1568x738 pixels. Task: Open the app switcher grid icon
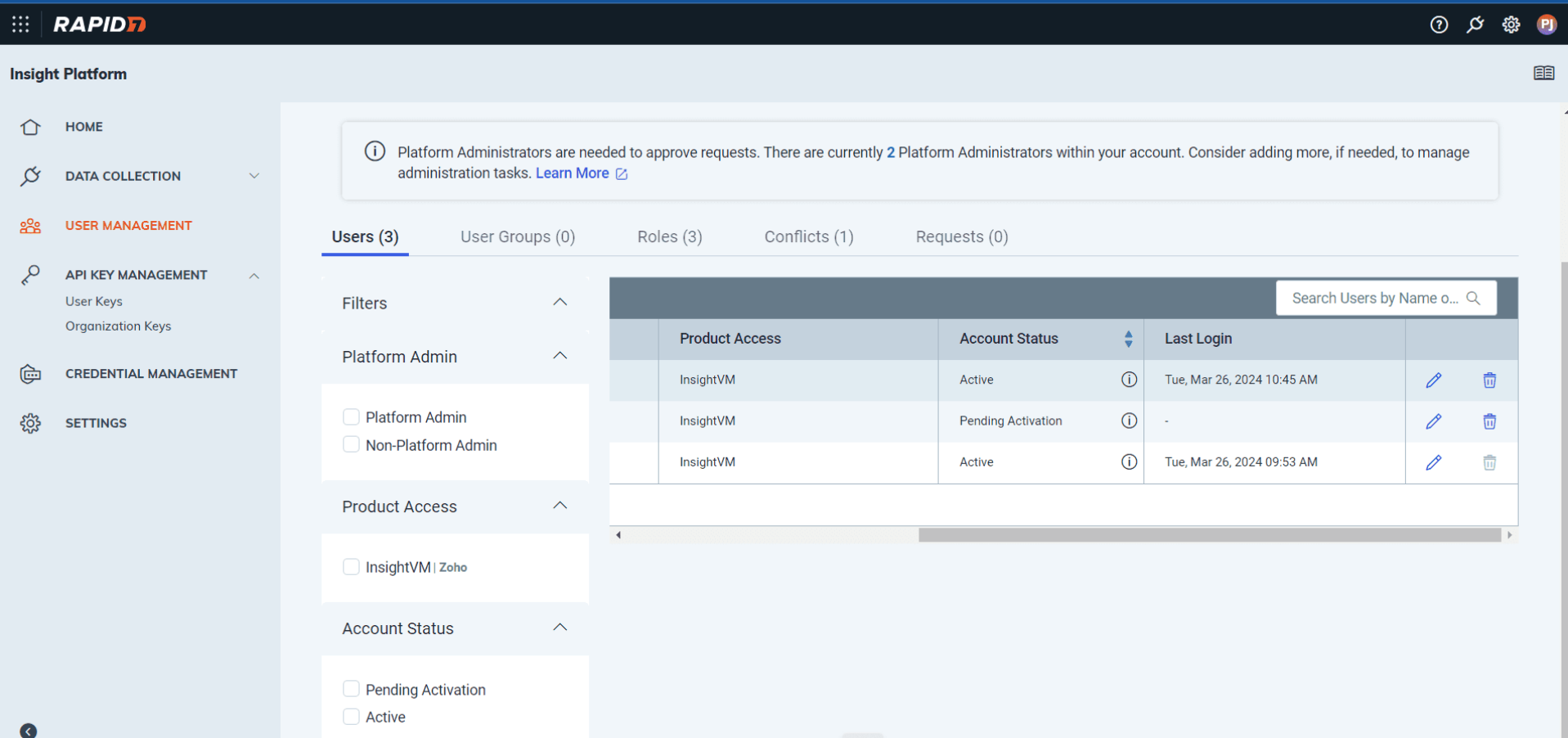coord(20,25)
